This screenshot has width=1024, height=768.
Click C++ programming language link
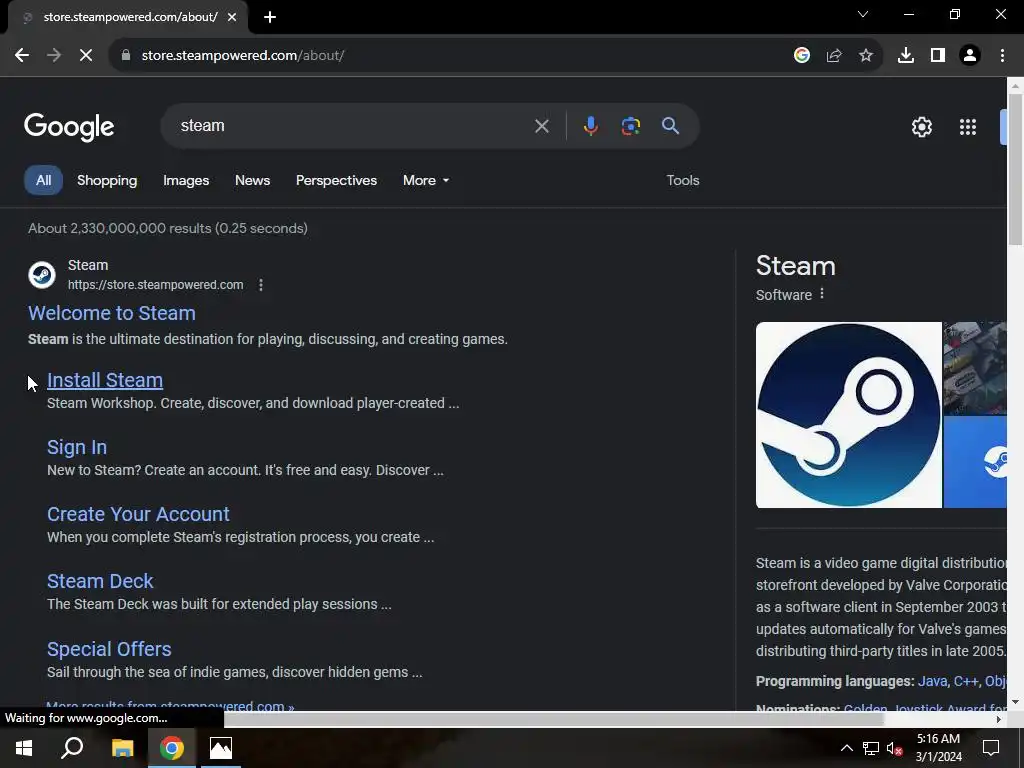click(965, 681)
